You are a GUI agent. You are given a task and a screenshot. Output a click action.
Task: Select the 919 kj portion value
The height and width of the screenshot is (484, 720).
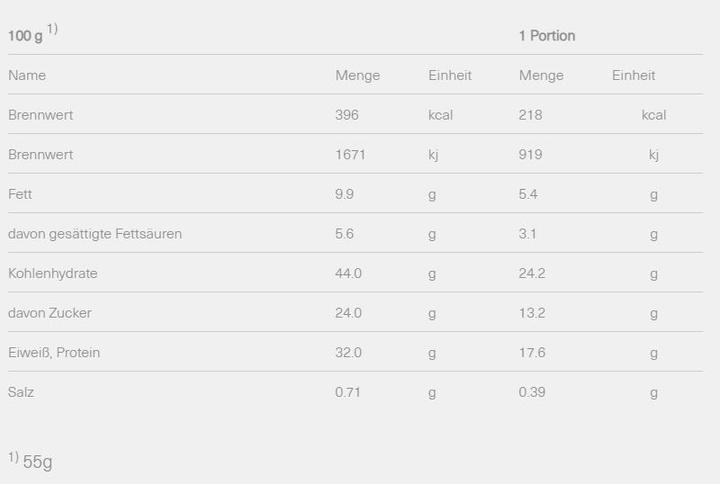point(530,155)
